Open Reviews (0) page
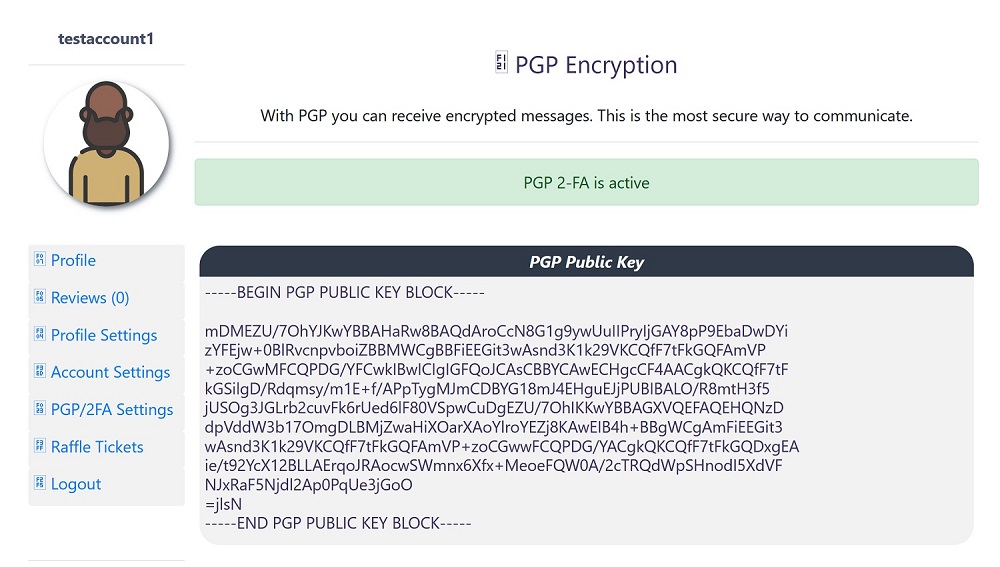This screenshot has width=1000, height=567. (x=90, y=297)
